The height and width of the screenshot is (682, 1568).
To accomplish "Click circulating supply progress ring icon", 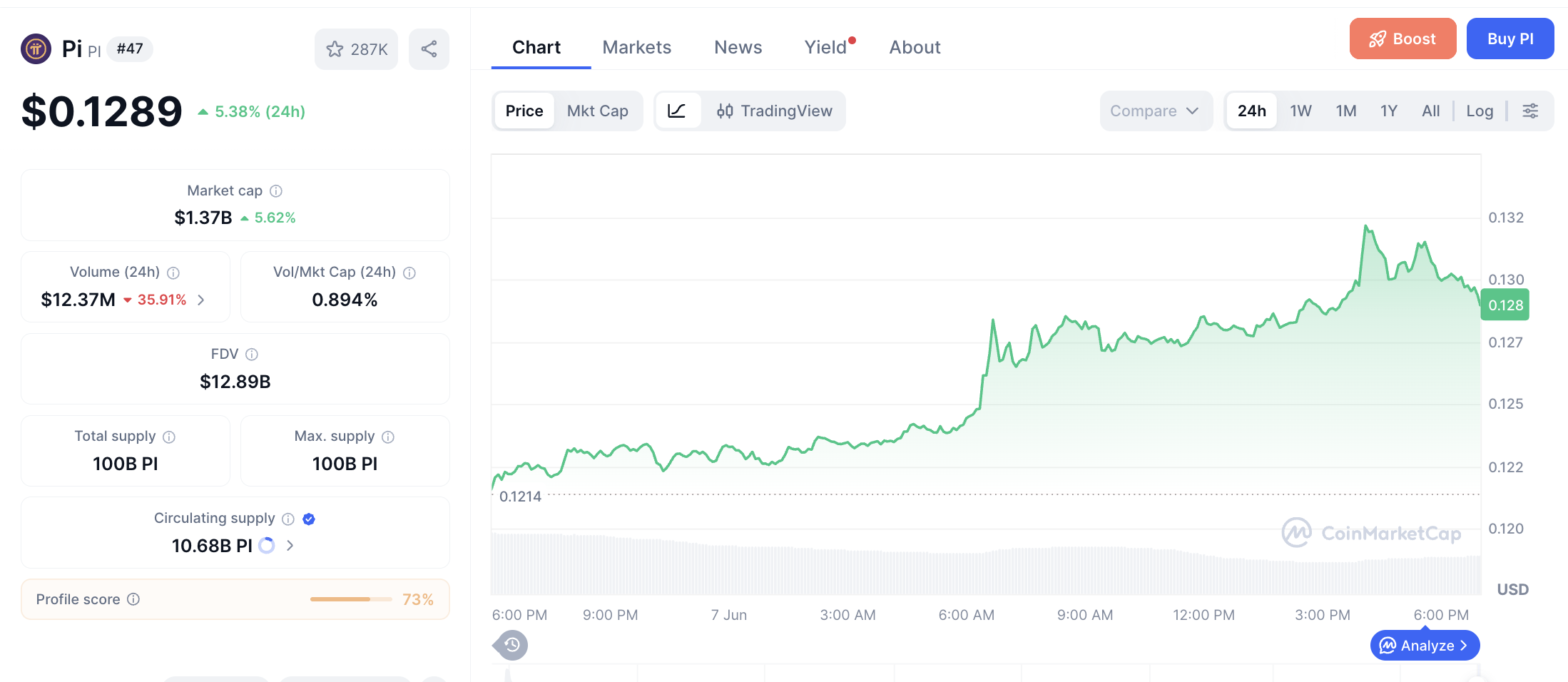I will click(267, 546).
